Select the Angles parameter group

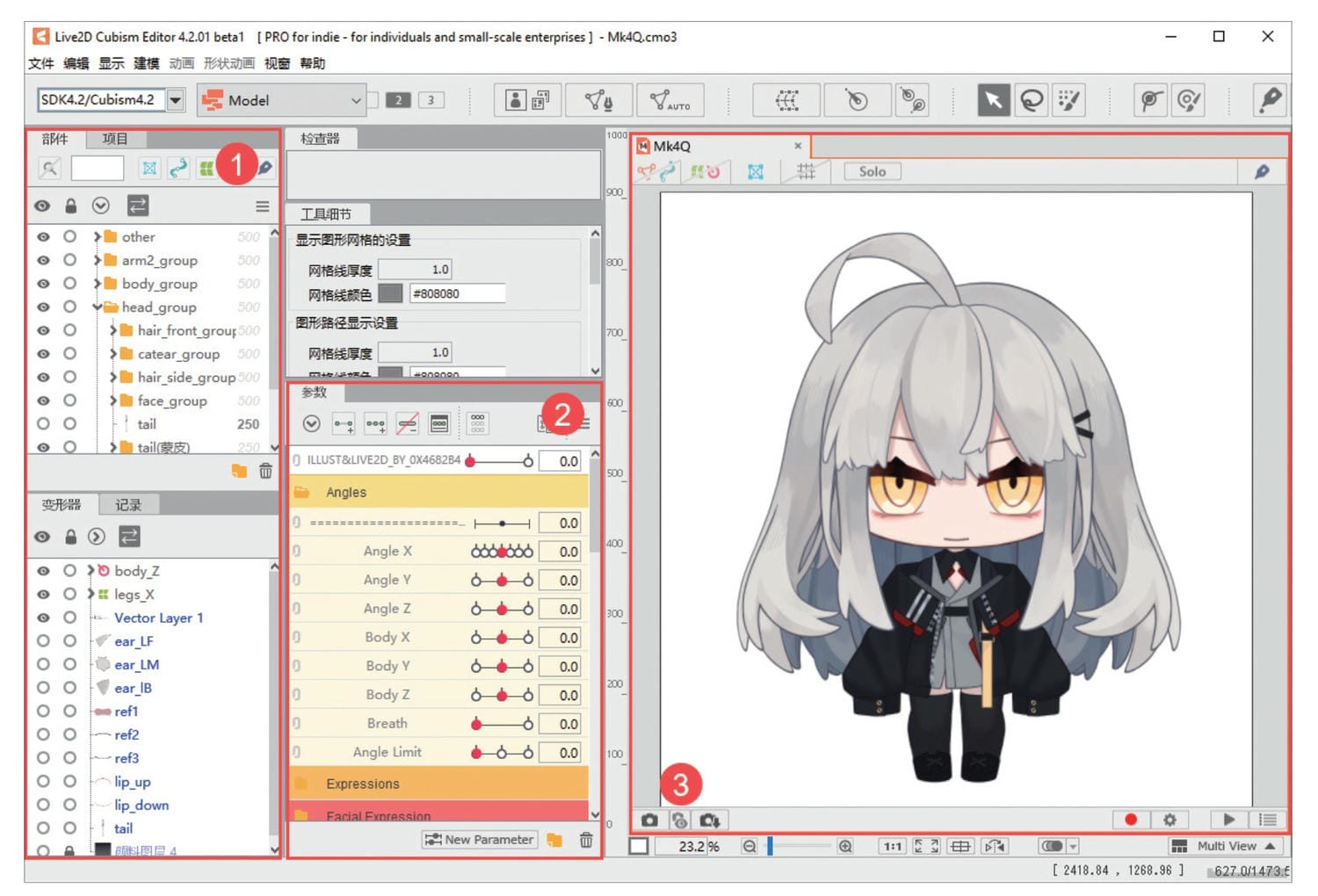pos(439,492)
